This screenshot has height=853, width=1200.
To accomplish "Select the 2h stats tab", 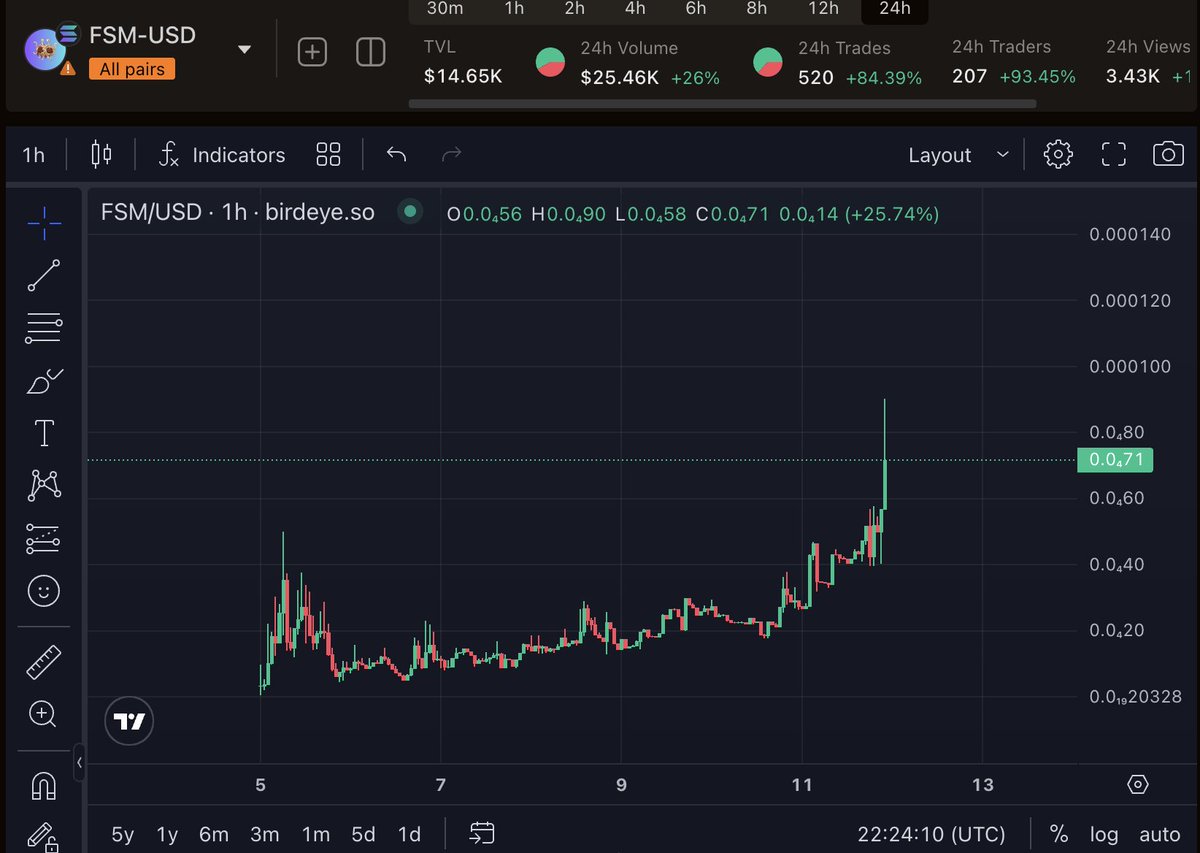I will coord(574,9).
